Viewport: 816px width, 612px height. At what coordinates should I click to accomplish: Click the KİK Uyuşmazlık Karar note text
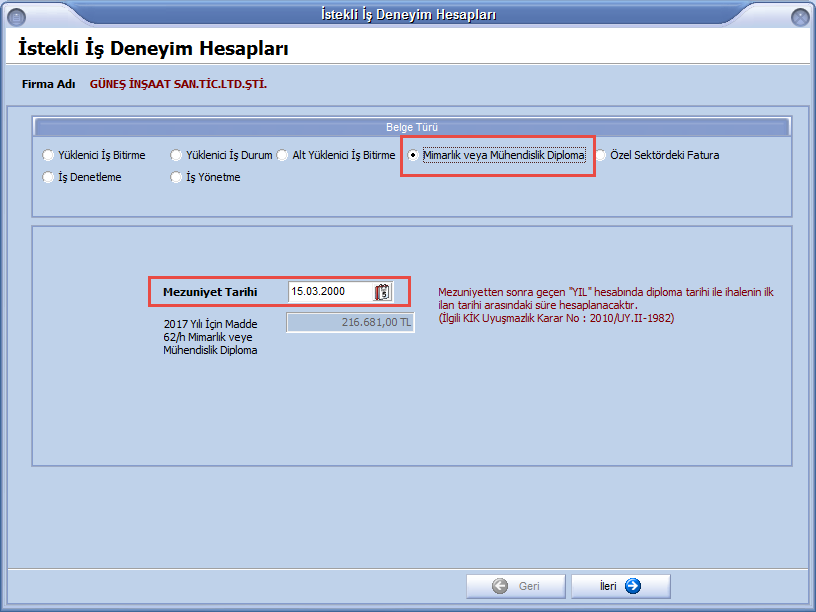click(555, 318)
